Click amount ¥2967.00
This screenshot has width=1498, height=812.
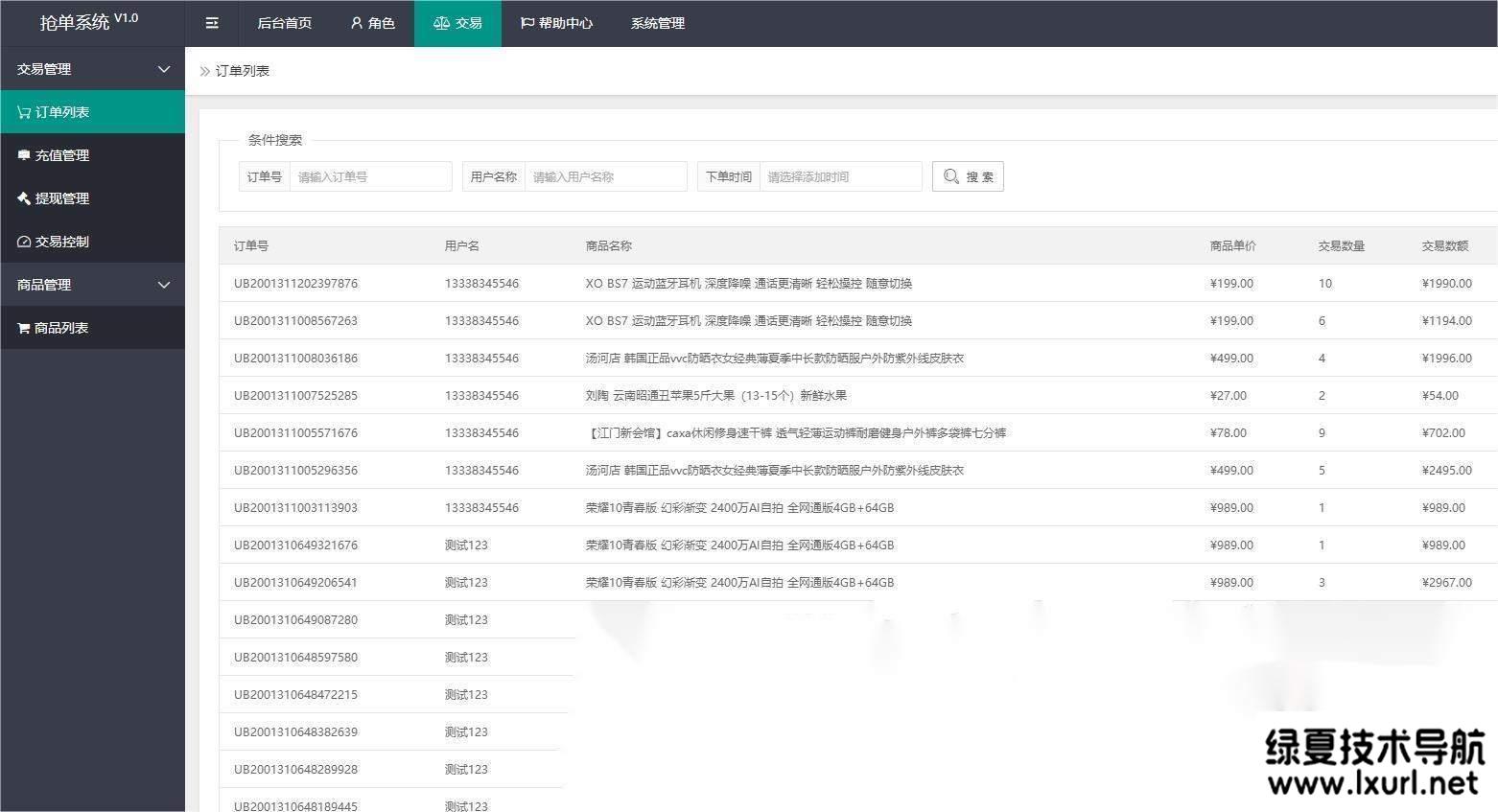click(1447, 583)
